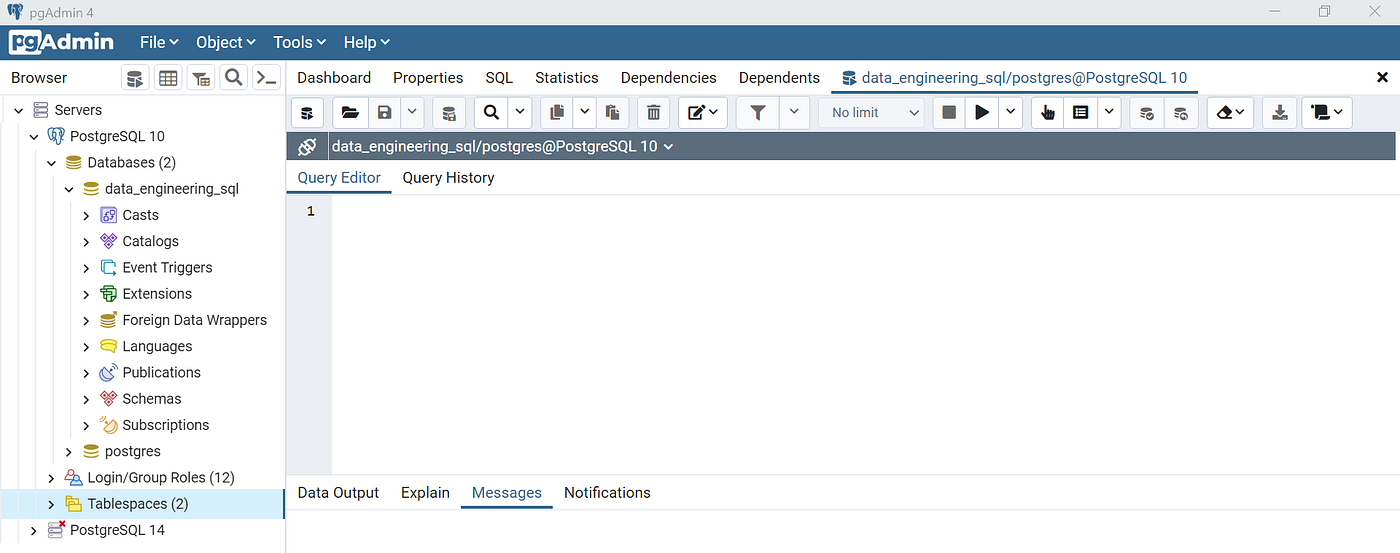The image size is (1400, 553).
Task: Select the PostgreSQL 14 server
Action: point(117,530)
